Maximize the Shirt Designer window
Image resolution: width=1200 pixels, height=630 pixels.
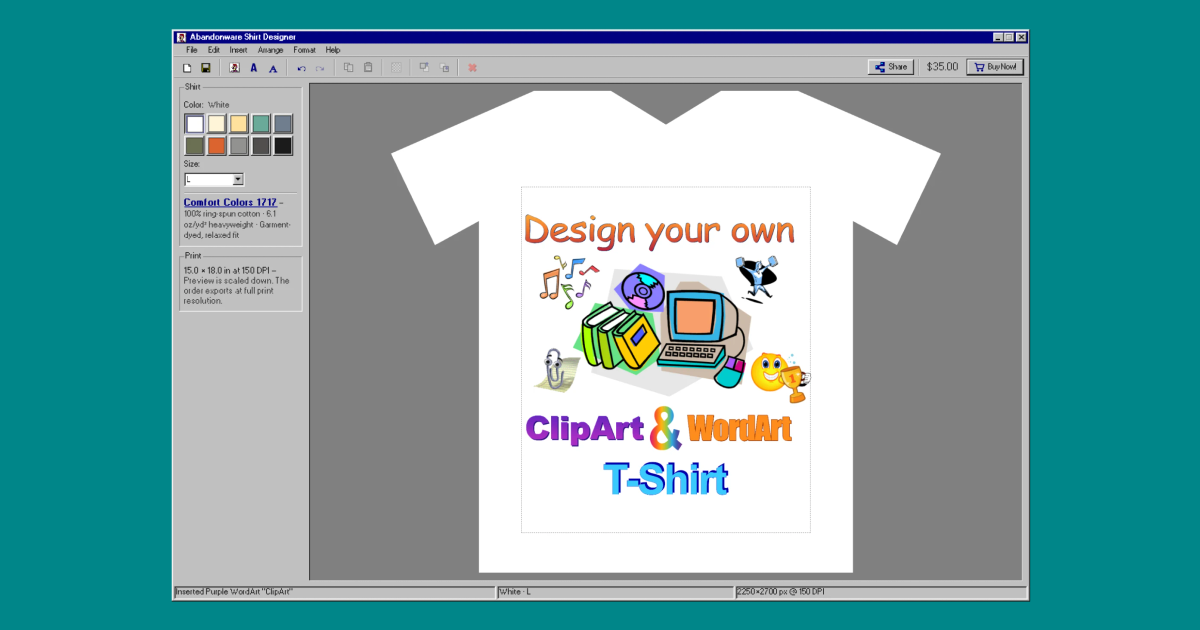point(1009,37)
